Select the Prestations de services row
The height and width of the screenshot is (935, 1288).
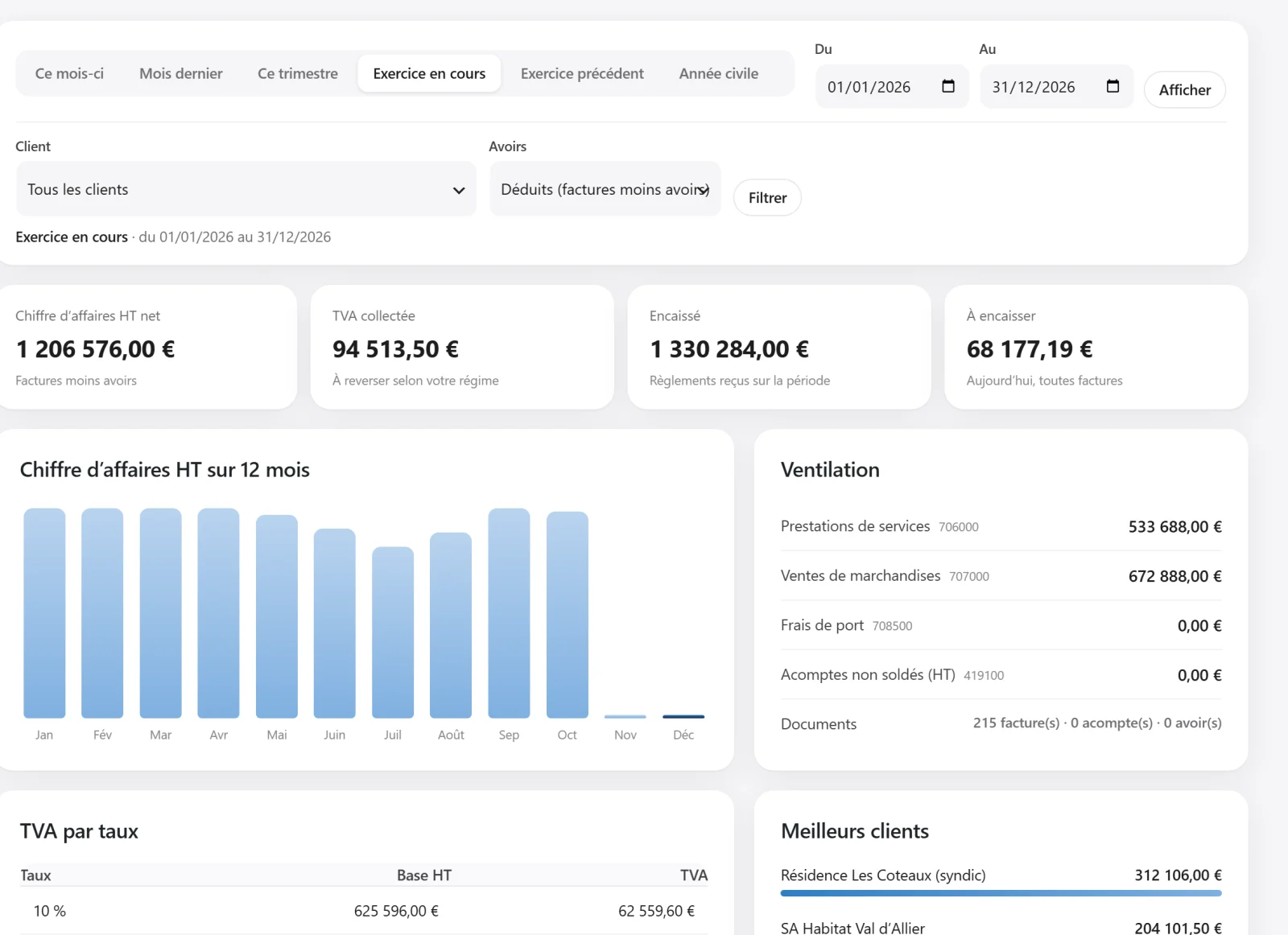pyautogui.click(x=1001, y=526)
